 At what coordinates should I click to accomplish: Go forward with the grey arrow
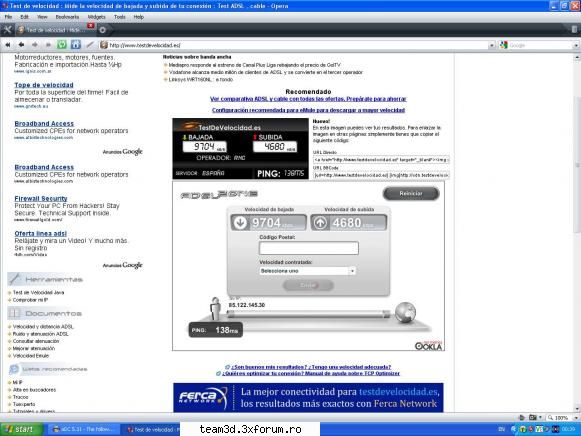tap(34, 45)
